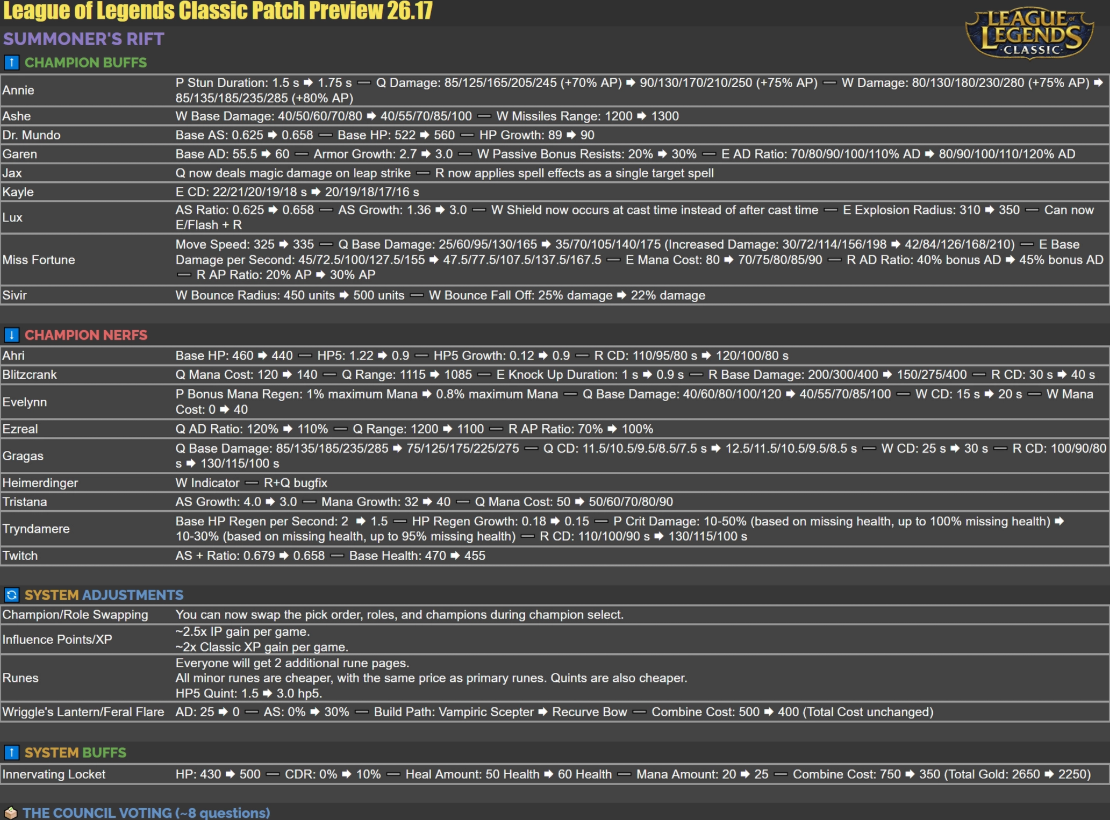Click Garen's Base AD change text

[232, 154]
